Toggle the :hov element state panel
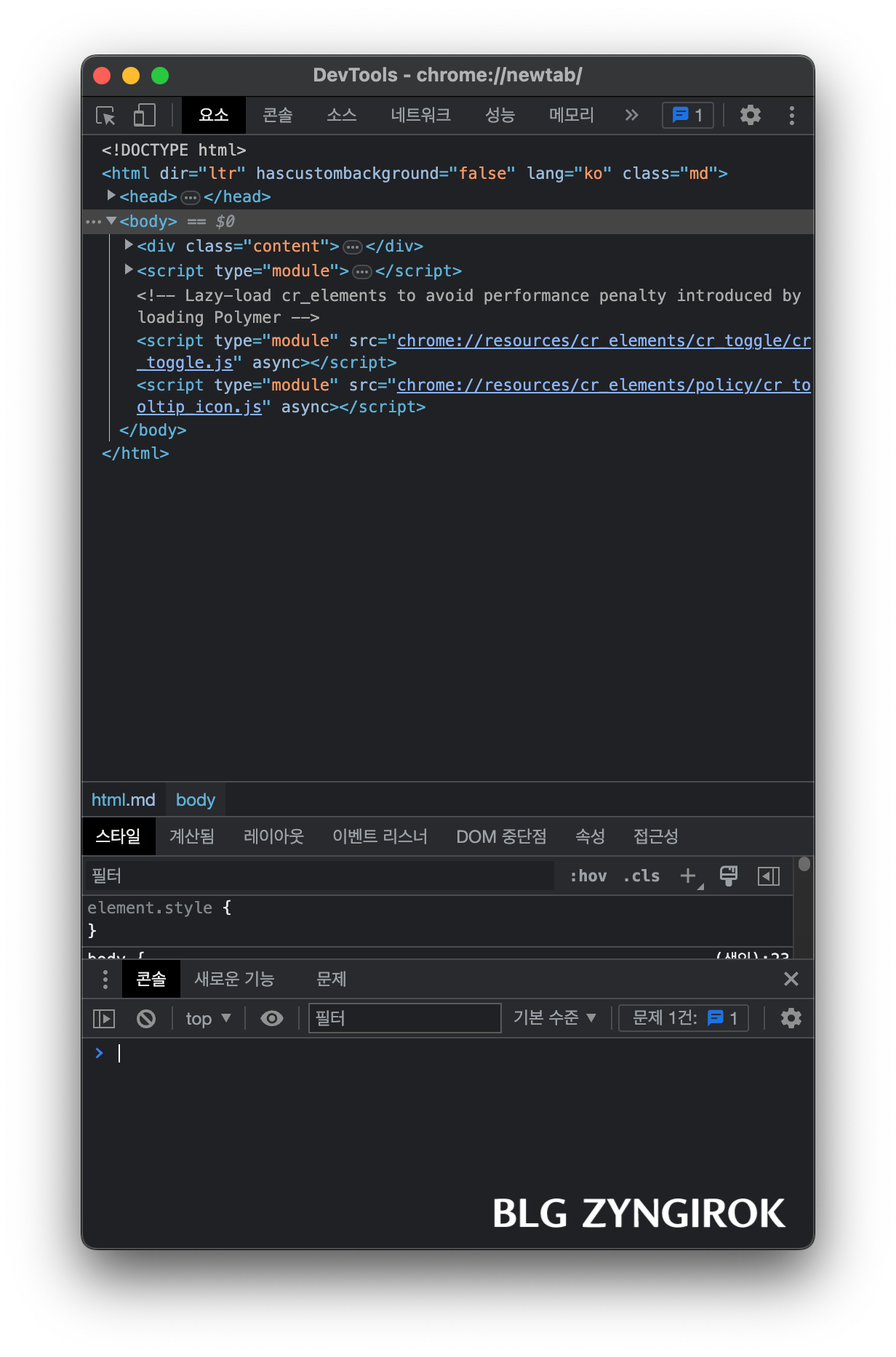This screenshot has height=1357, width=896. 588,876
